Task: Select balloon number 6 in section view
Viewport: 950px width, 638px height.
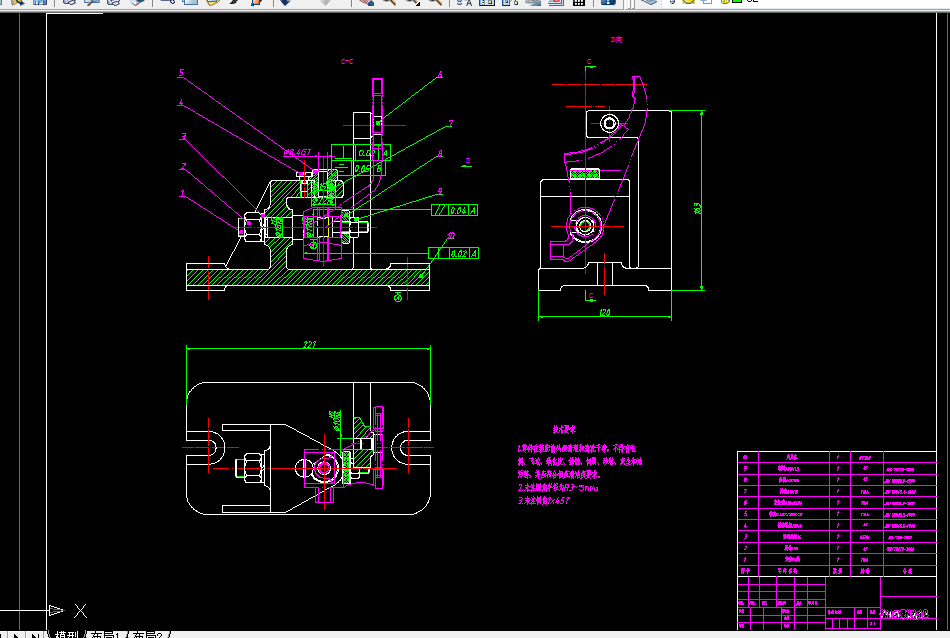Action: 440,75
